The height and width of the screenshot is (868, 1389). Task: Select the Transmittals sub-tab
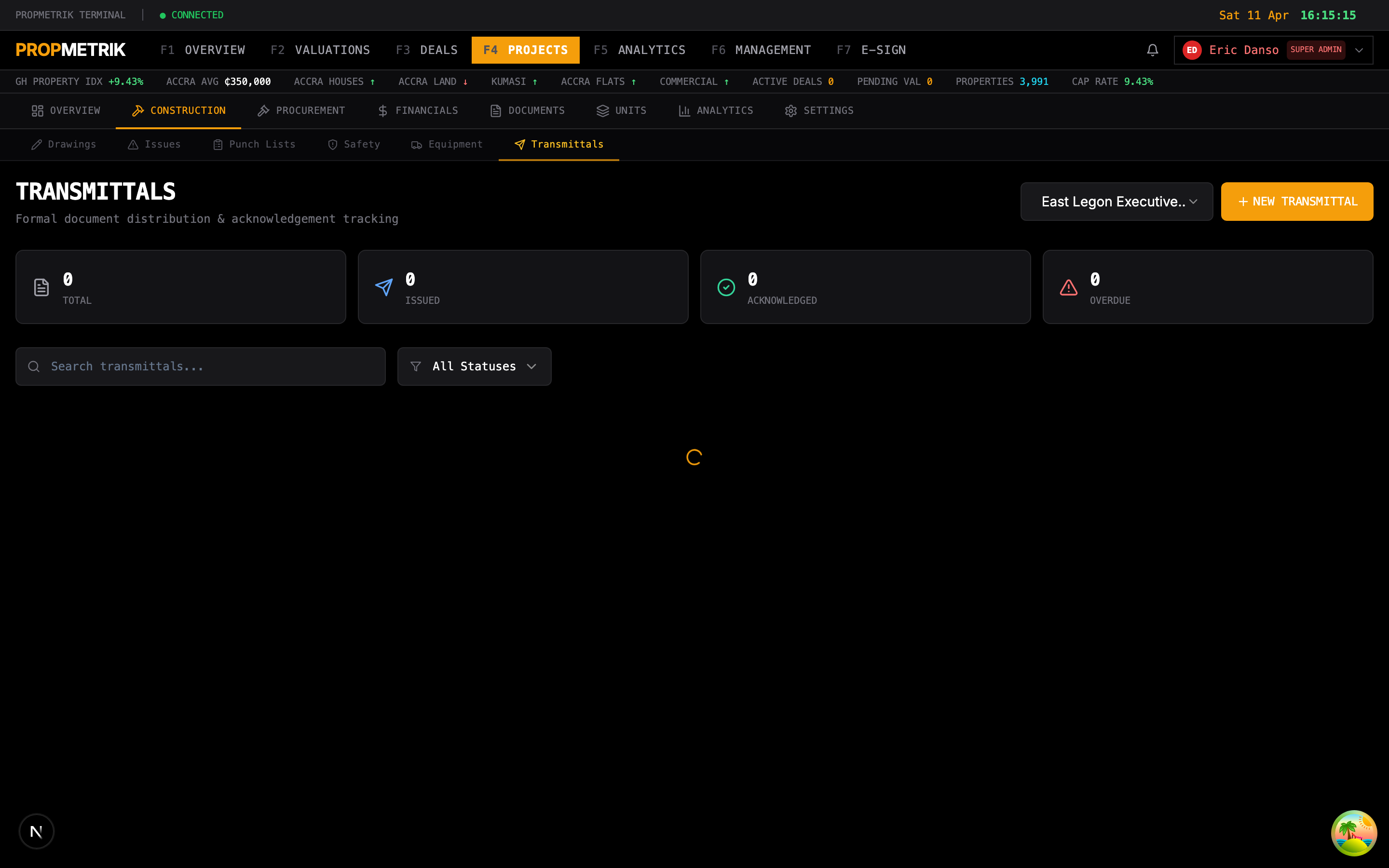(x=558, y=145)
